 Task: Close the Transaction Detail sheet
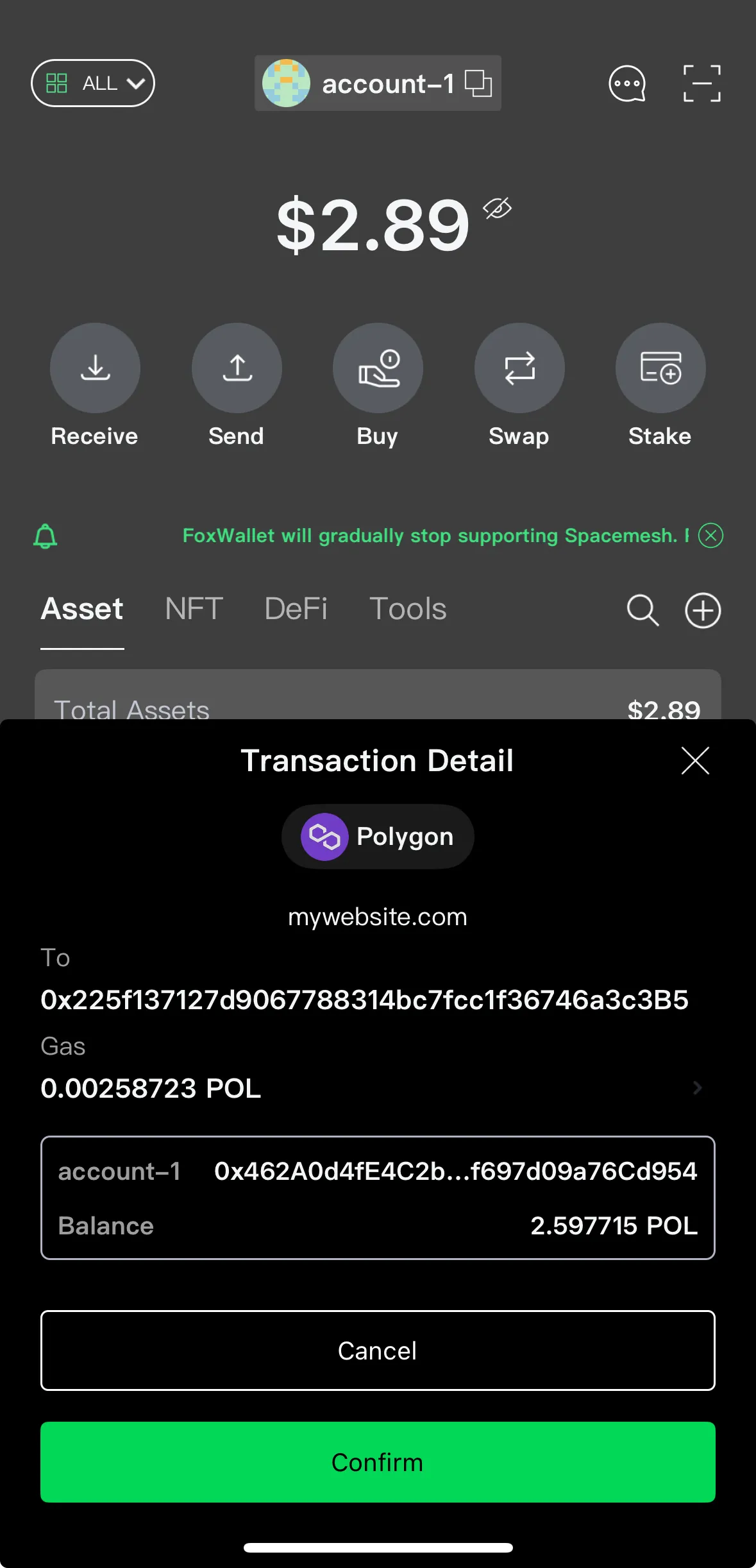click(x=695, y=761)
